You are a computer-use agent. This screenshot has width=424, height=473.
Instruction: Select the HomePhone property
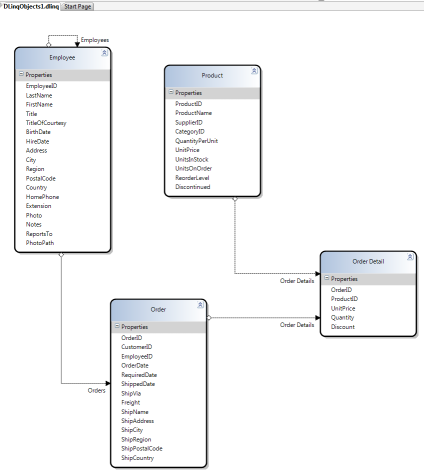pos(42,197)
